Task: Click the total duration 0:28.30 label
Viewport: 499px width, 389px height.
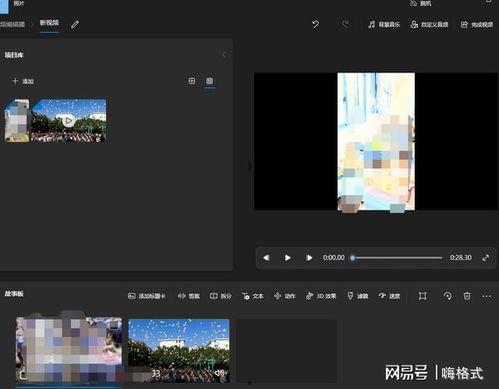Action: pyautogui.click(x=460, y=258)
